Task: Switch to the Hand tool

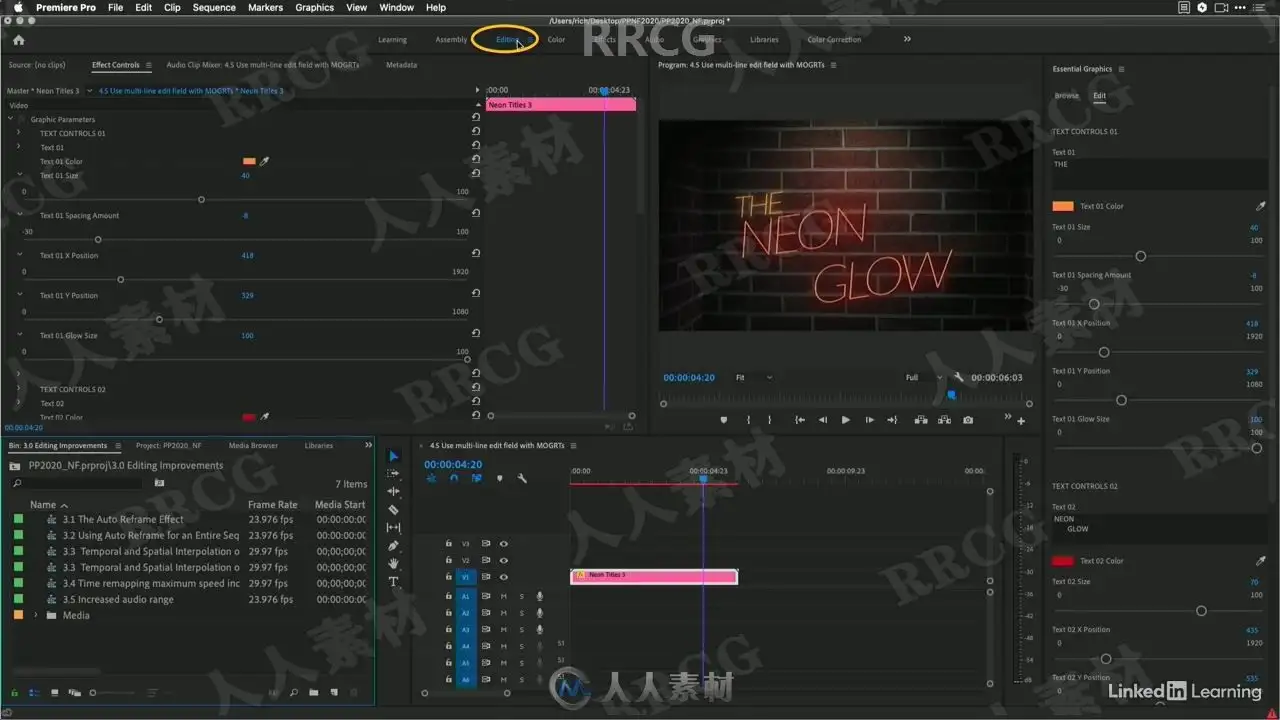Action: [x=393, y=564]
